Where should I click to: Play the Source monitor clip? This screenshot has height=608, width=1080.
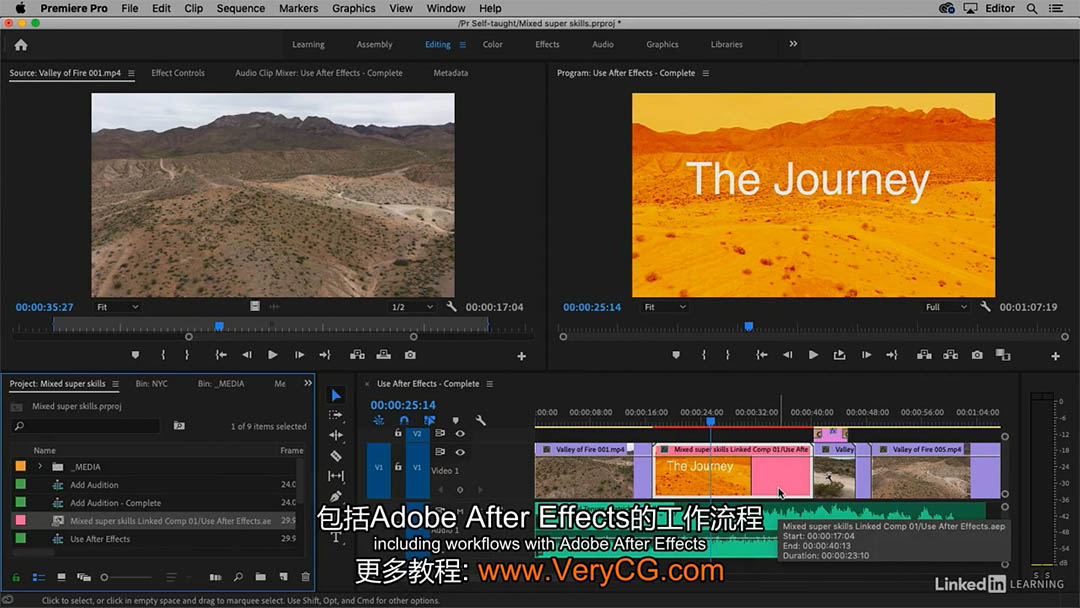273,355
